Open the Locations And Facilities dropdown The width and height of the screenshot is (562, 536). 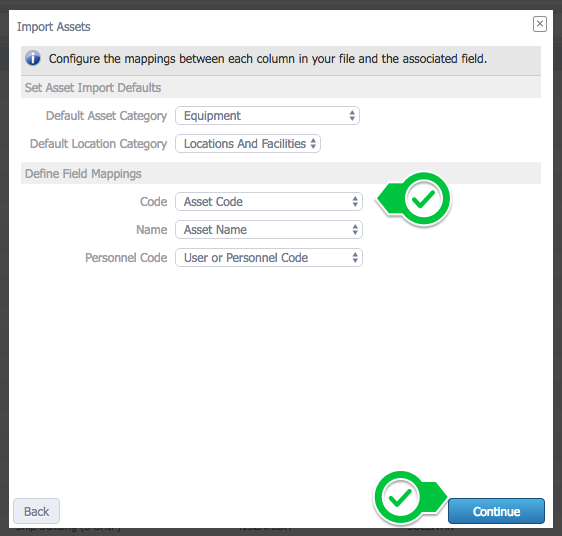click(248, 144)
